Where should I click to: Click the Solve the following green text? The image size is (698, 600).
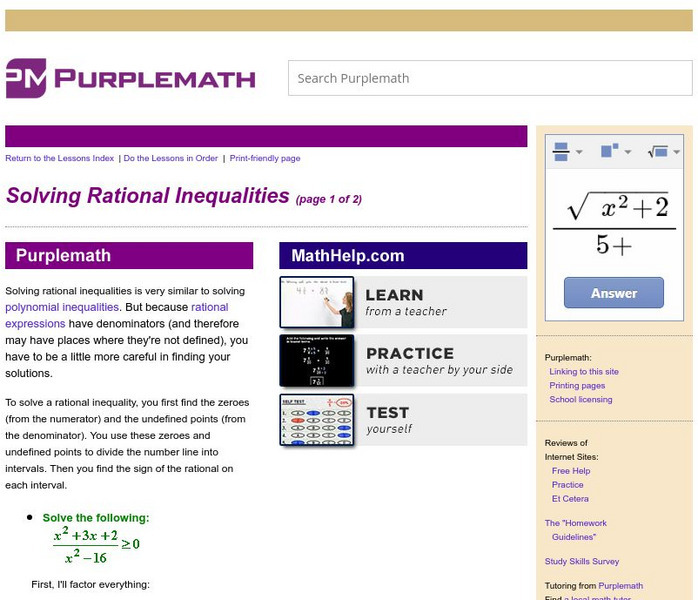(x=96, y=518)
